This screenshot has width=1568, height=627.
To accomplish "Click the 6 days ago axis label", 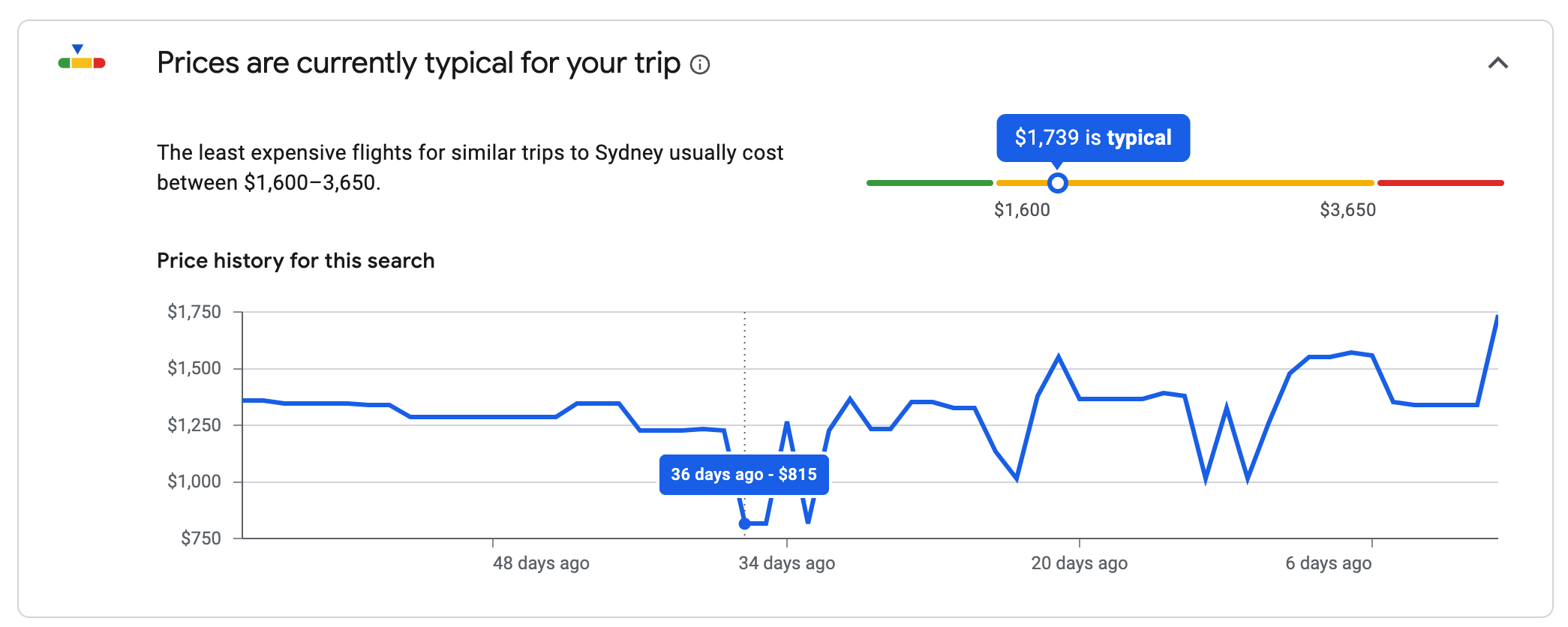I will point(1328,563).
